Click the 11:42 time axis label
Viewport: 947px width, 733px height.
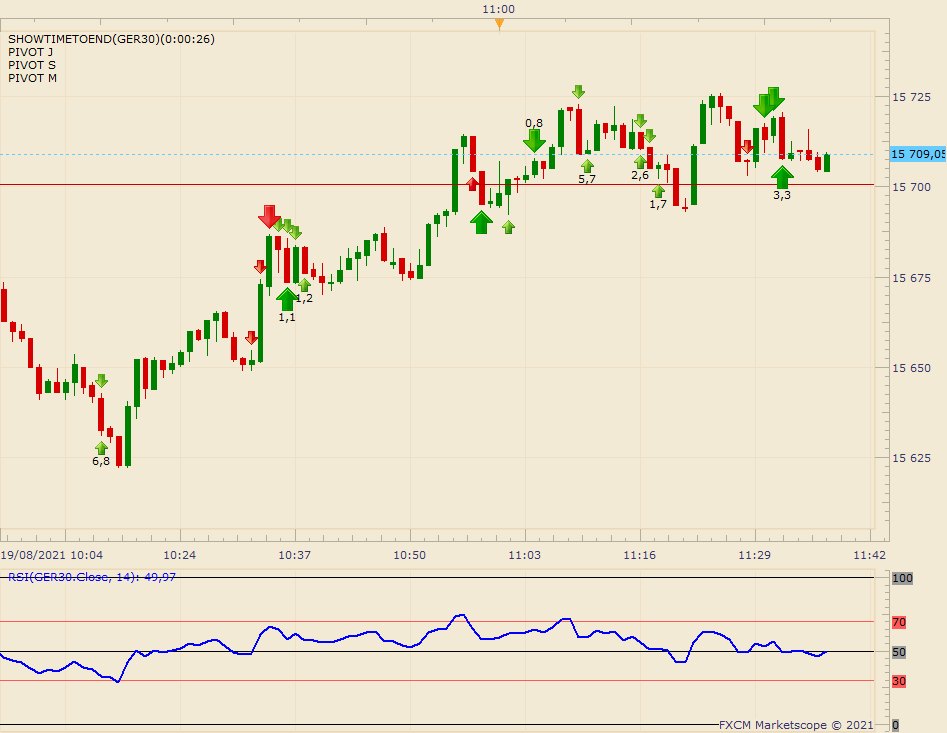pos(869,555)
